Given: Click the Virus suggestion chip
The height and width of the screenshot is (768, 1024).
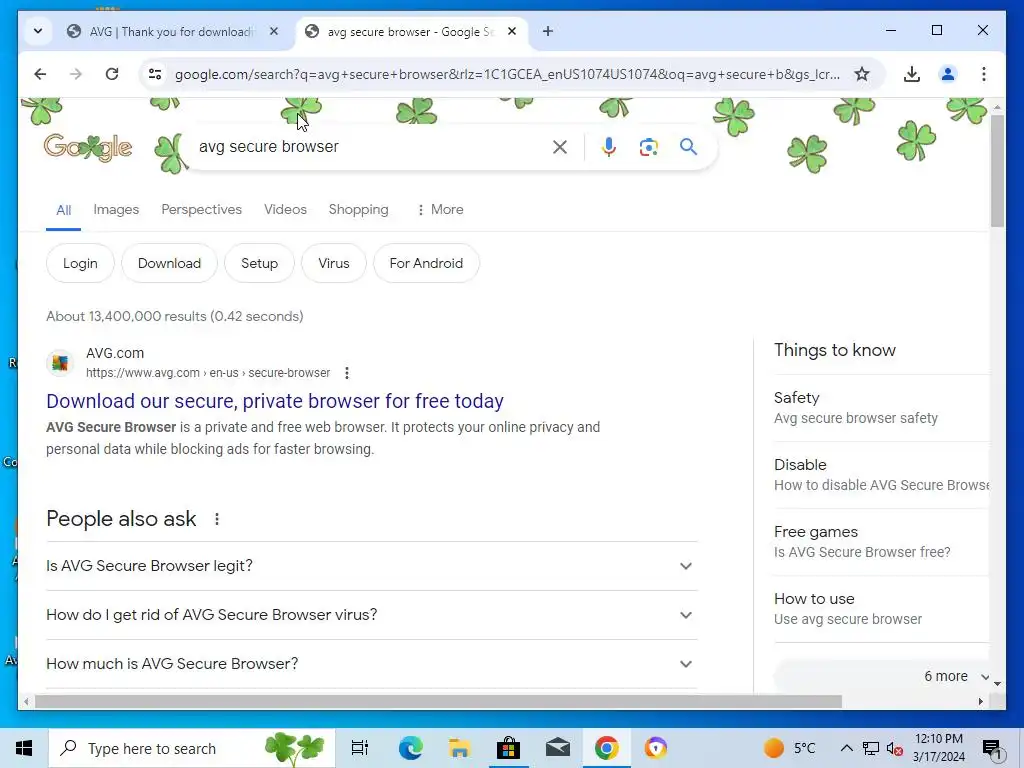Looking at the screenshot, I should (334, 263).
